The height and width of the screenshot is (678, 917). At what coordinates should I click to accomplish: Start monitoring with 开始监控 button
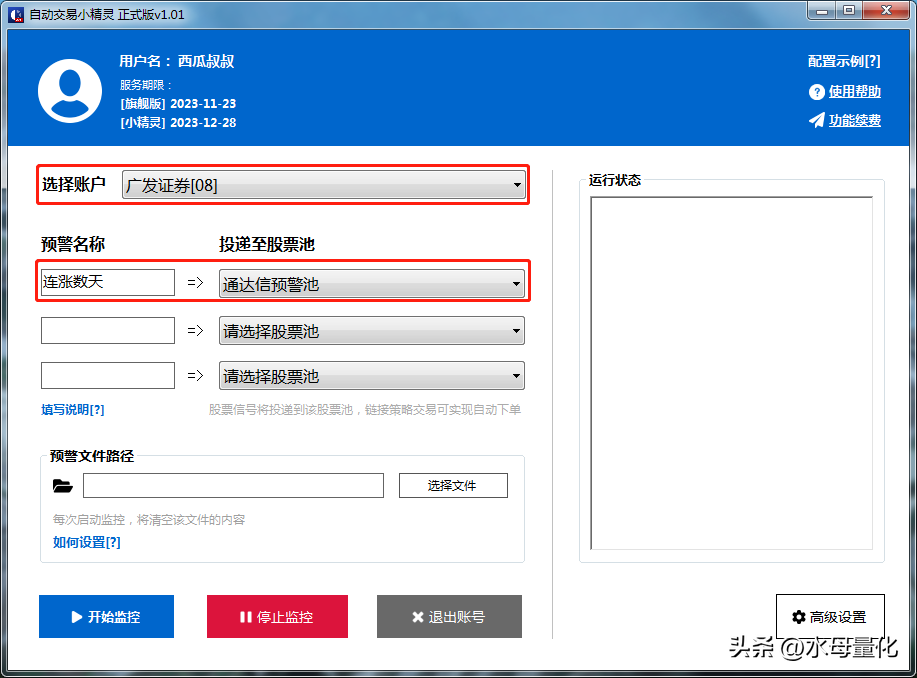click(x=106, y=617)
